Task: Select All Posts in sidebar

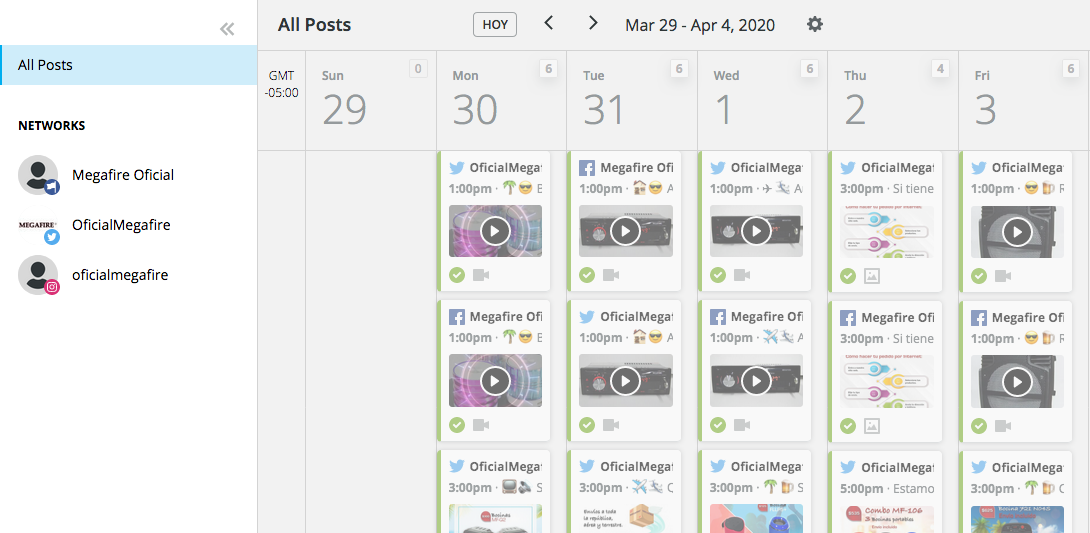Action: click(128, 65)
